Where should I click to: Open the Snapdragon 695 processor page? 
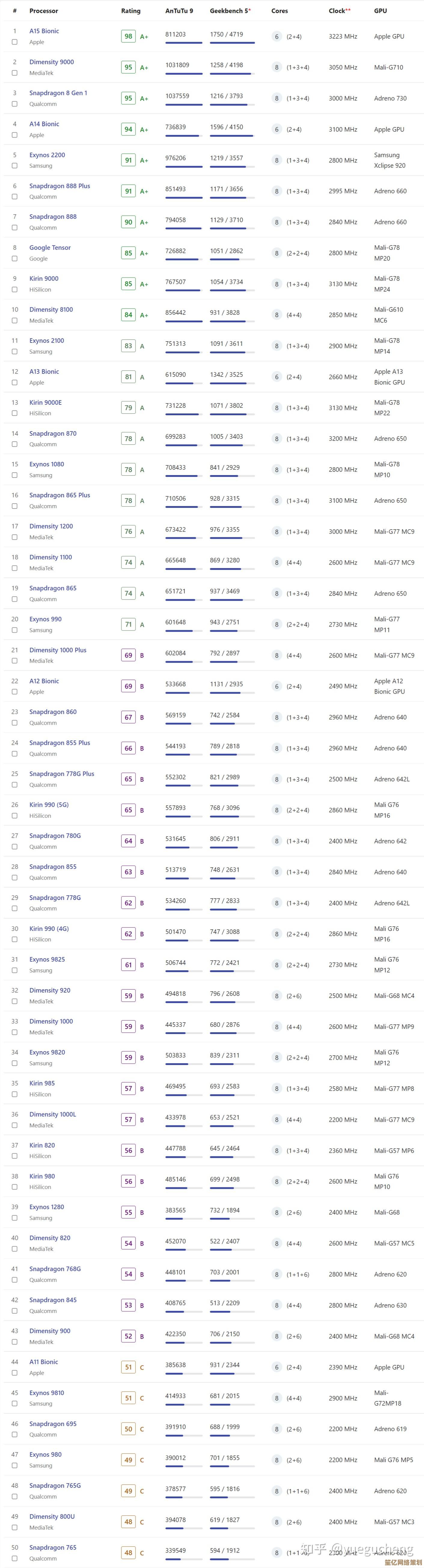point(53,1424)
